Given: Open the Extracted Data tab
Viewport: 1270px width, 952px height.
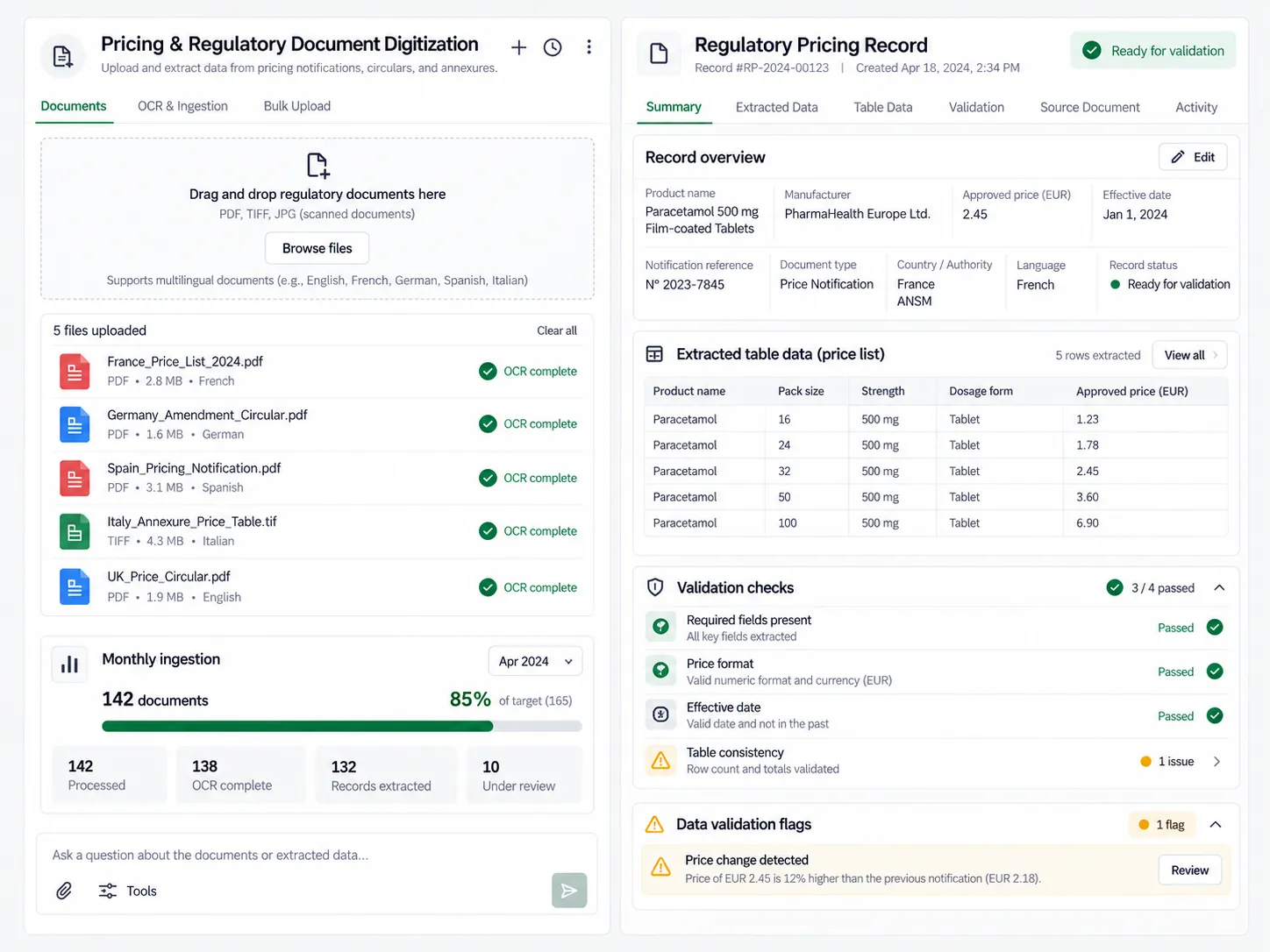Looking at the screenshot, I should pyautogui.click(x=776, y=107).
